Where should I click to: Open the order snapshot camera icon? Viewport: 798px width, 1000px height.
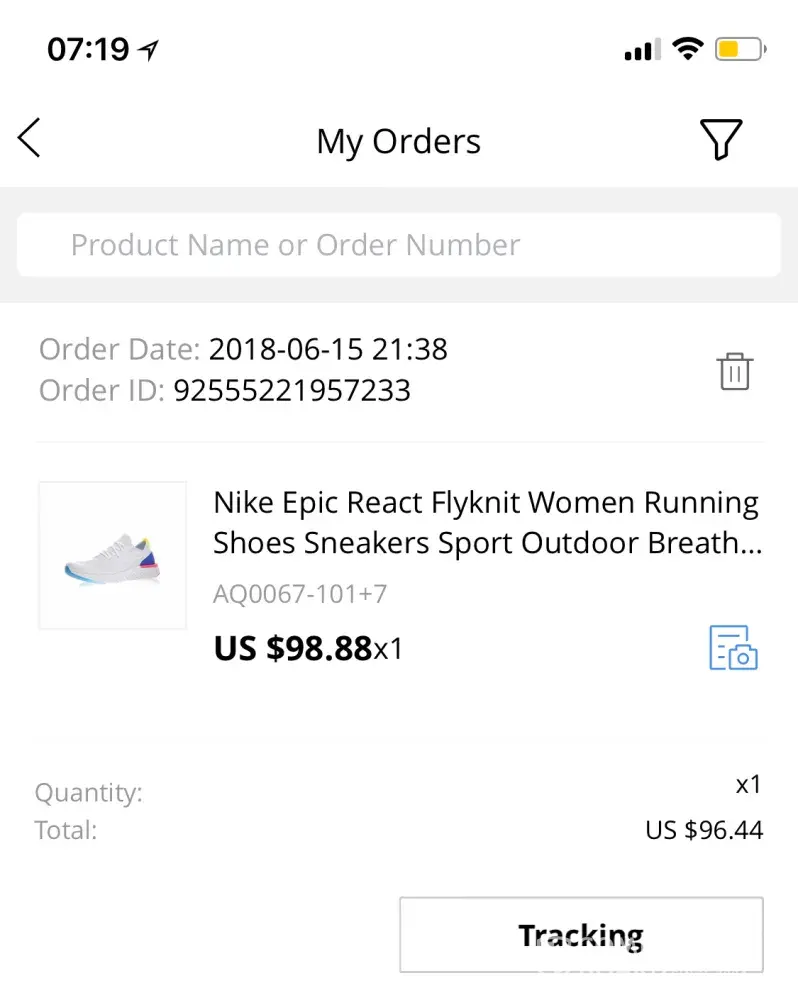coord(733,647)
